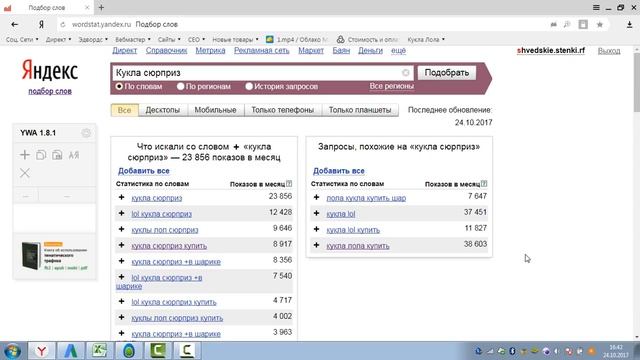Click the wordstat.yandex.ru address bar

[x=302, y=24]
